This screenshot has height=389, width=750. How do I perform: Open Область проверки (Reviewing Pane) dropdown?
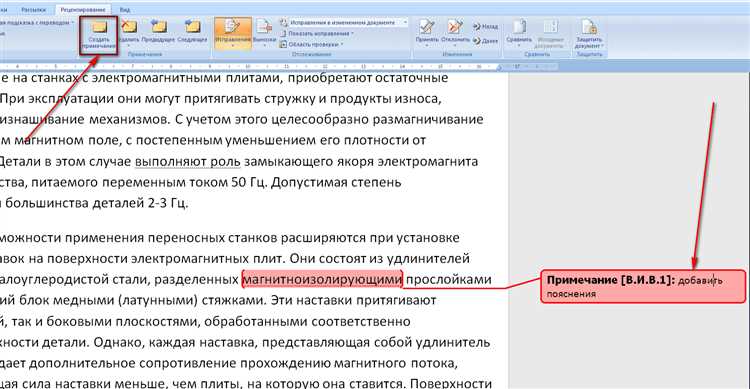pos(311,44)
